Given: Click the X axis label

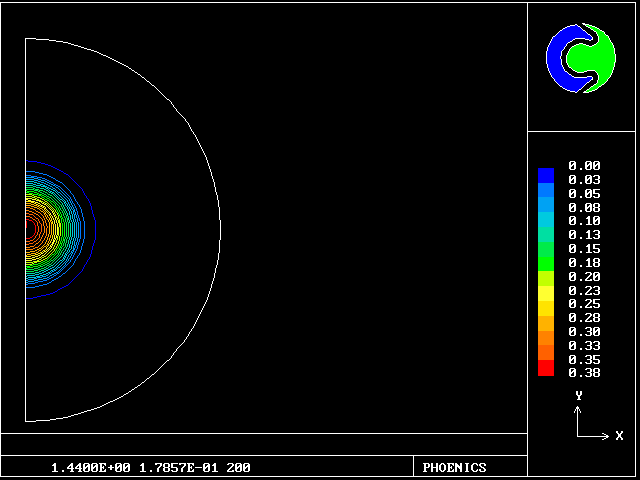Looking at the screenshot, I should [619, 436].
